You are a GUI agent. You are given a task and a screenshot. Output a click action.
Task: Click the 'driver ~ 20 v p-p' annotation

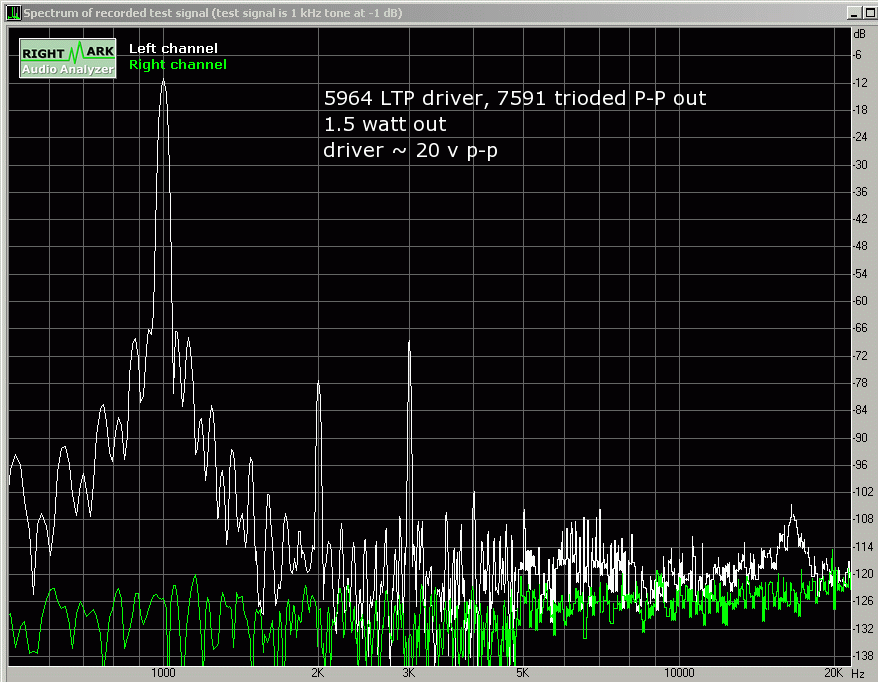[x=410, y=150]
